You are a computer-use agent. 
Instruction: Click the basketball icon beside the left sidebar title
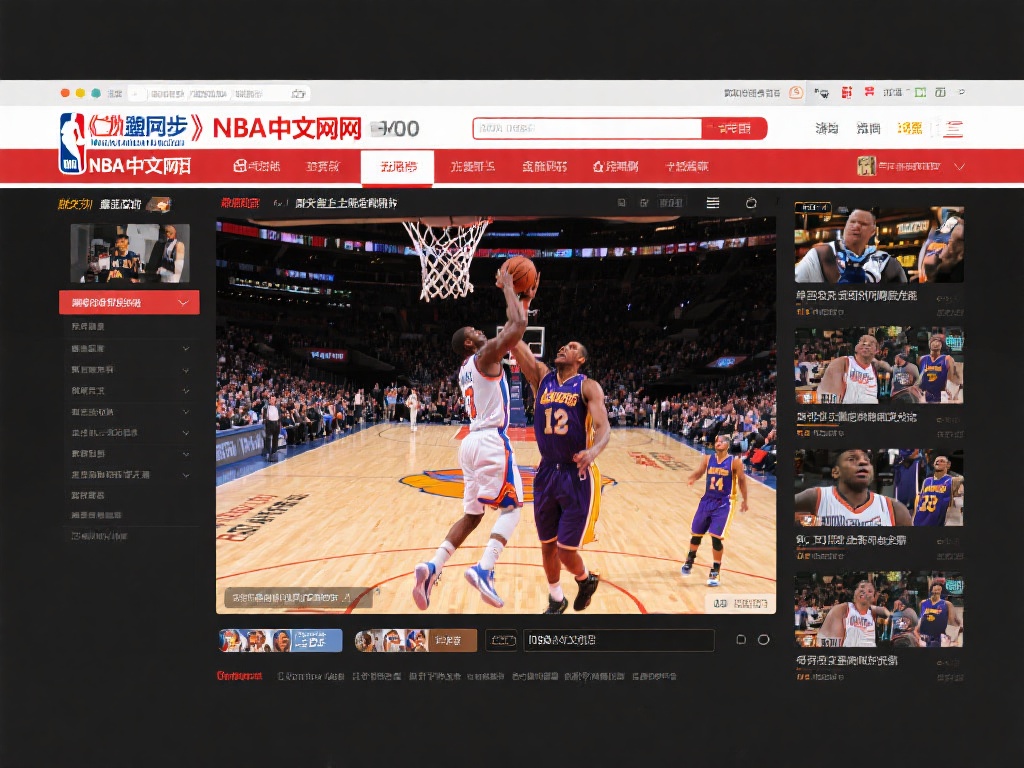(x=159, y=204)
